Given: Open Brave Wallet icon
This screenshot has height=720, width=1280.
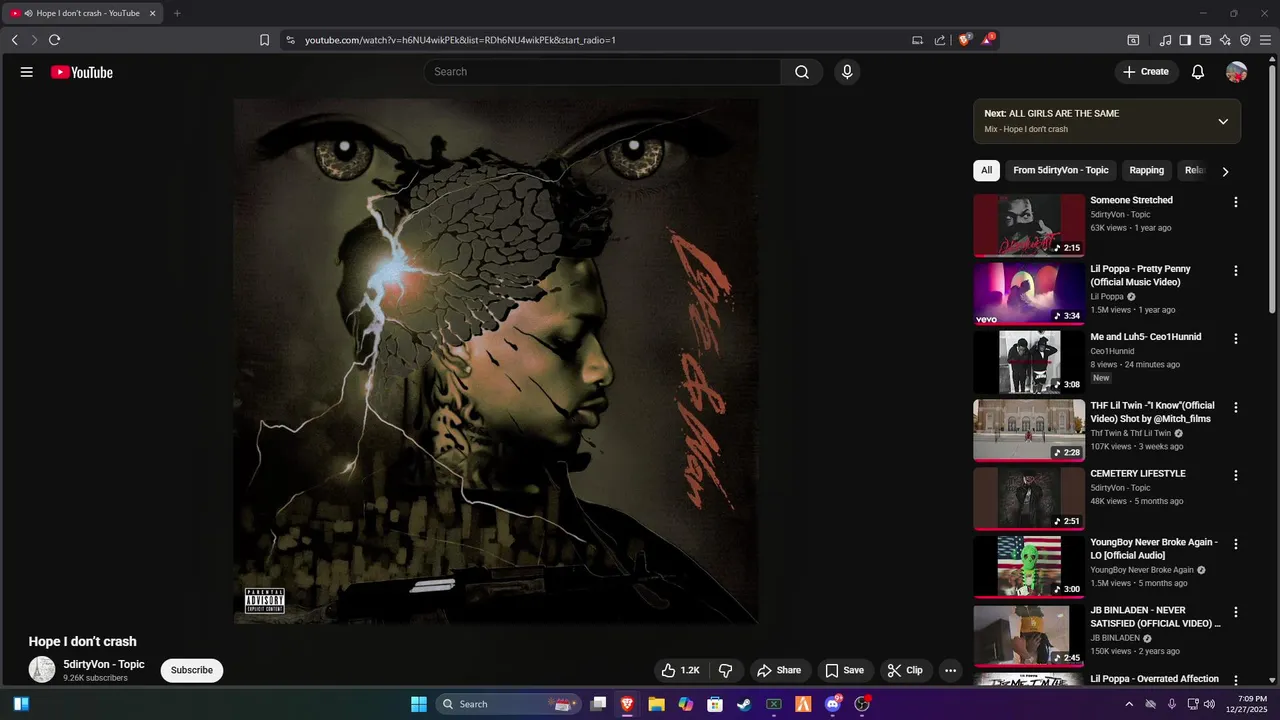Looking at the screenshot, I should 1205,40.
